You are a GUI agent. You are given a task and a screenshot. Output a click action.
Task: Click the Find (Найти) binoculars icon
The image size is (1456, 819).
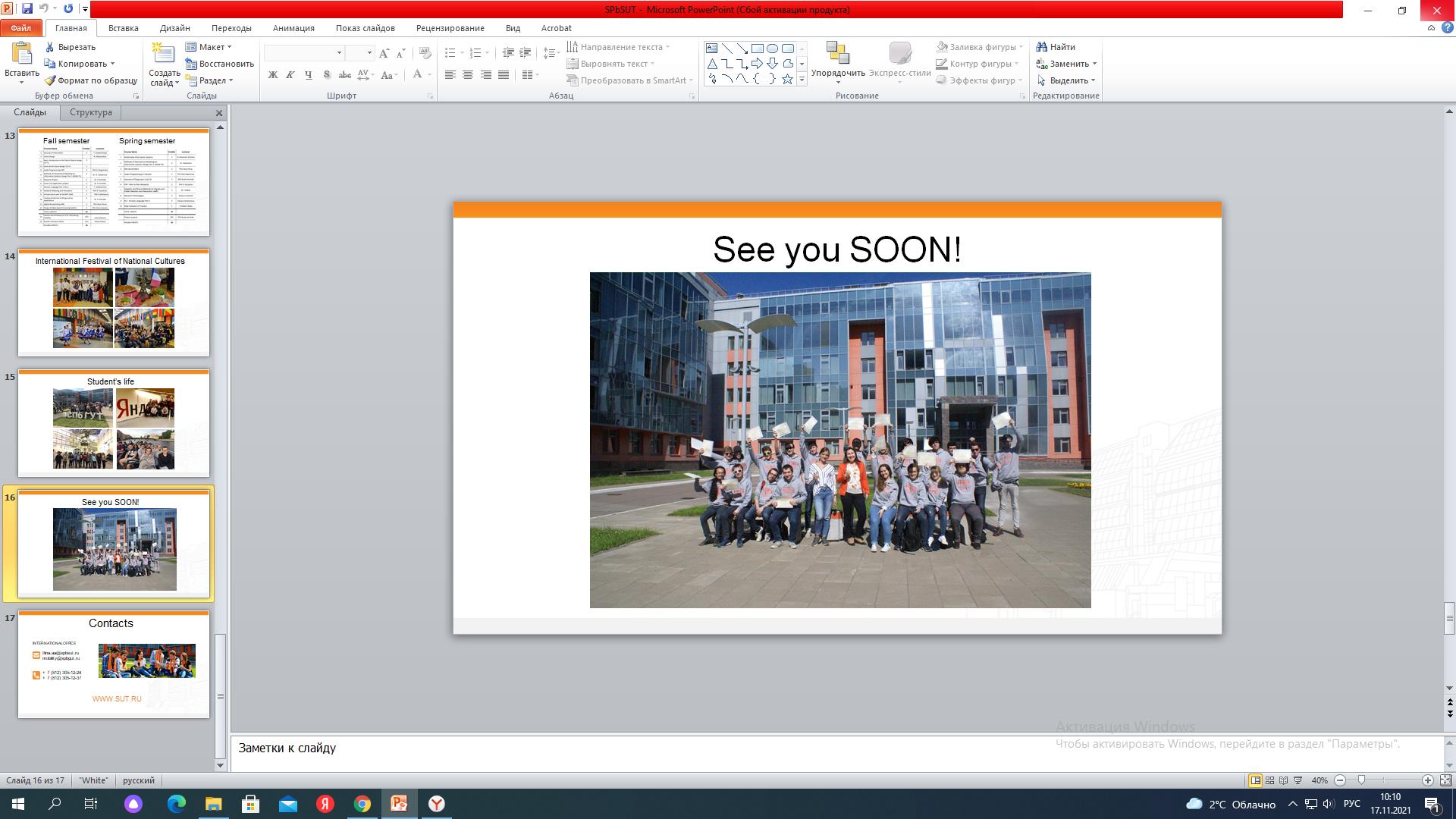click(1042, 47)
